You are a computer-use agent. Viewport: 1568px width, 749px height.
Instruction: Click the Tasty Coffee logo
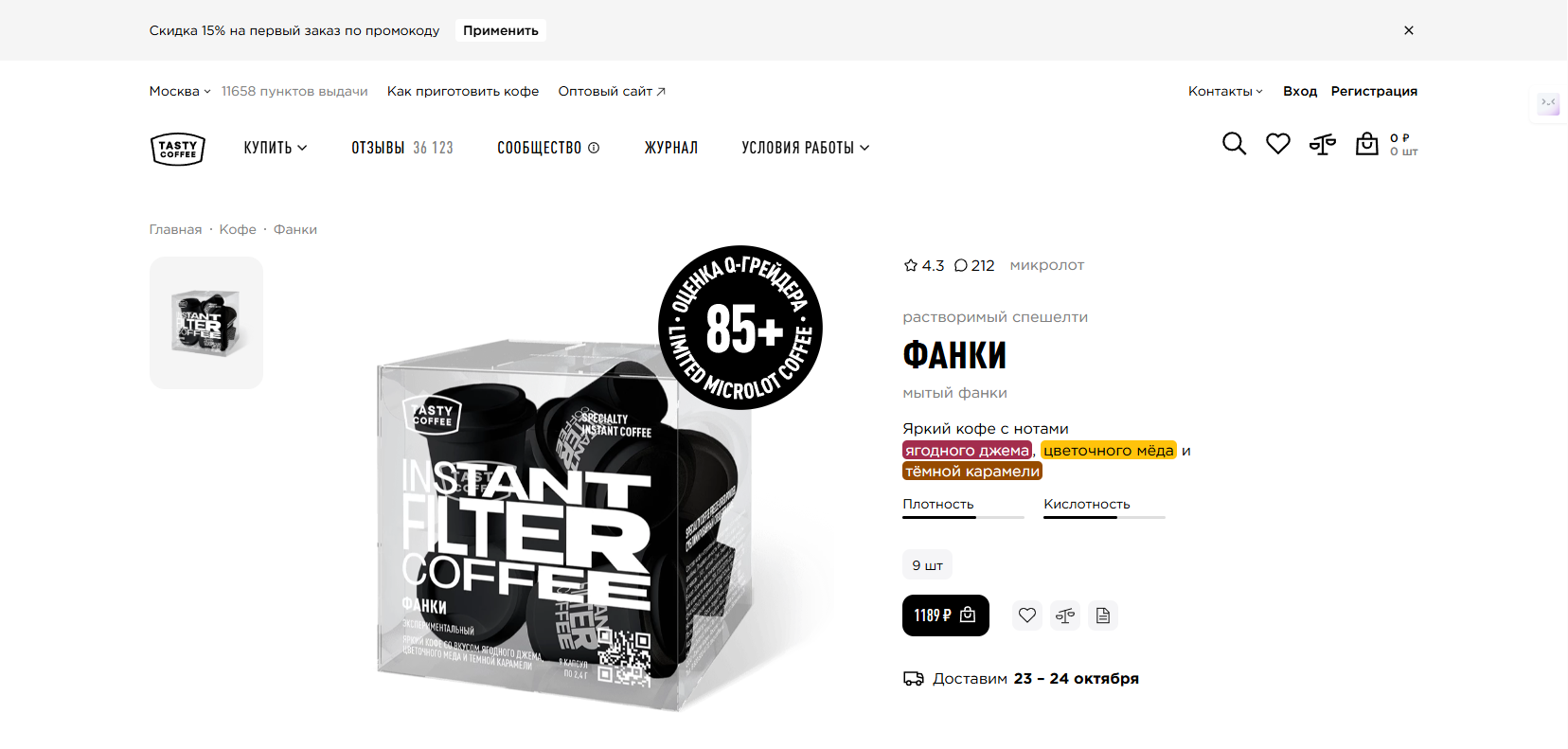point(178,149)
